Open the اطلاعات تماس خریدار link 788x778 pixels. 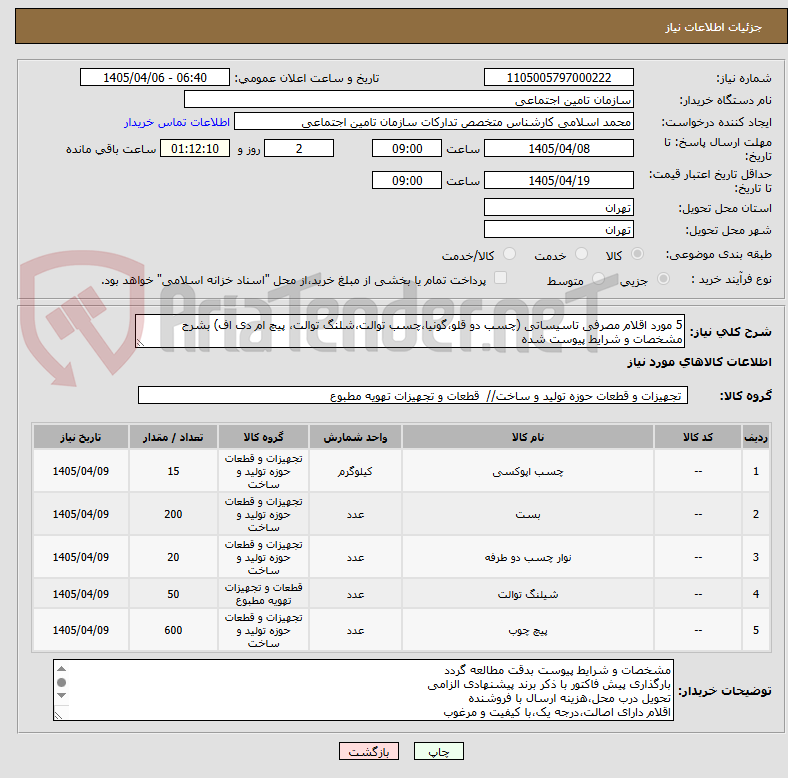(x=177, y=122)
